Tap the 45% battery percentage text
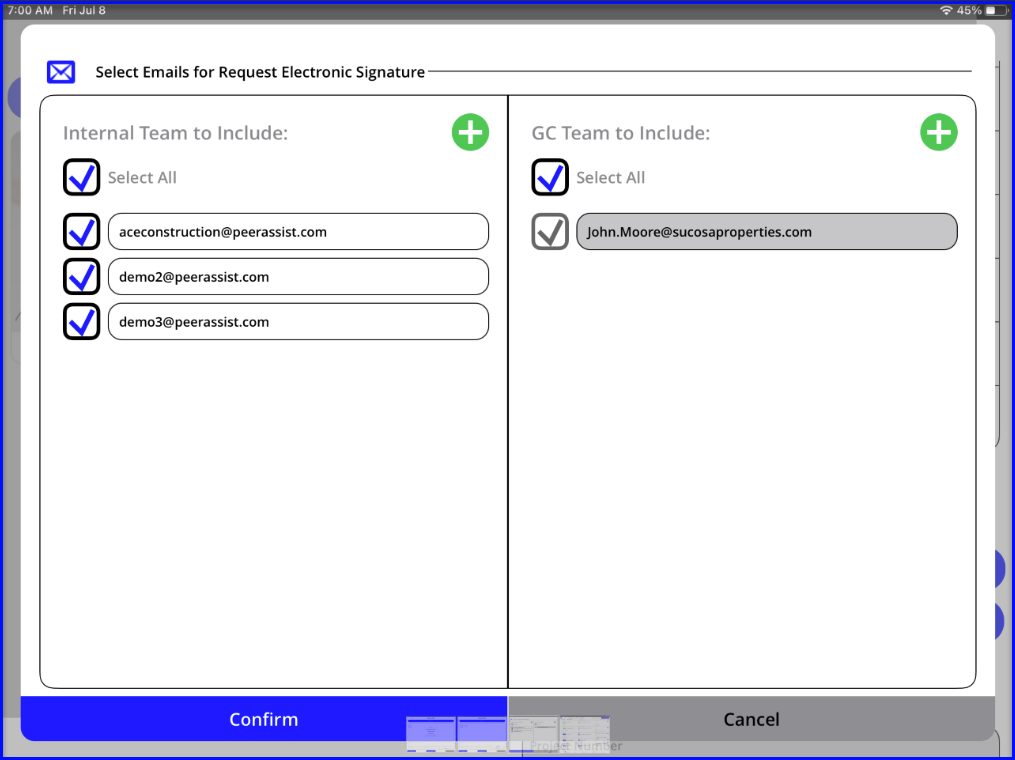The image size is (1015, 760). 969,10
